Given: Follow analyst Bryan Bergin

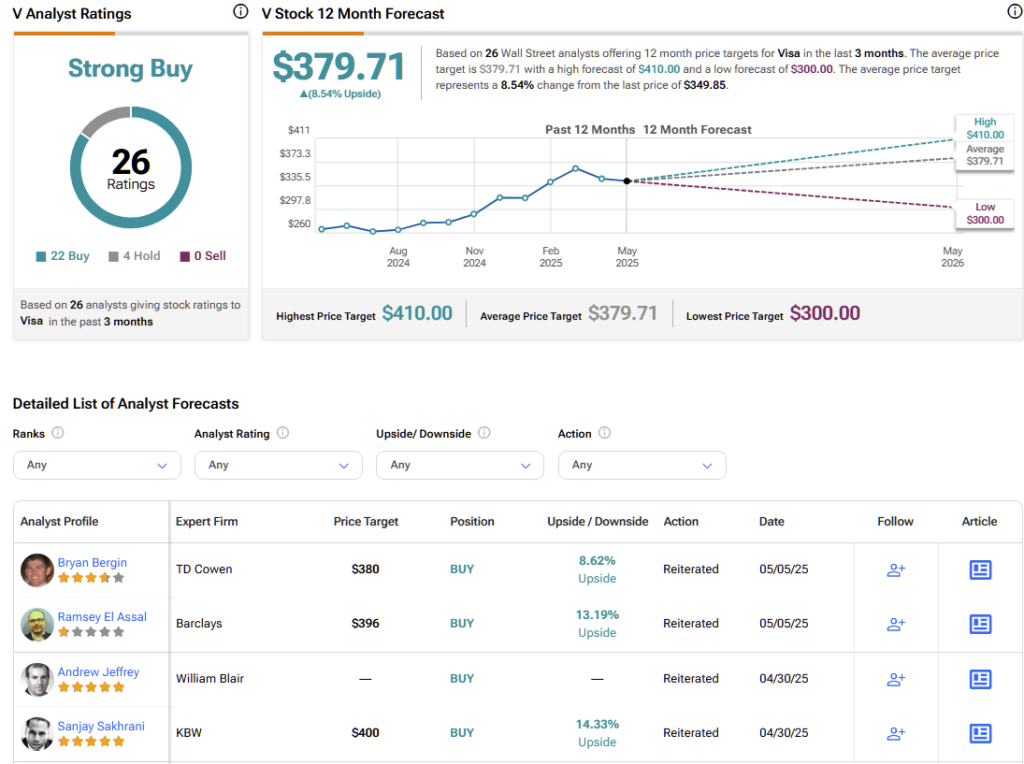Looking at the screenshot, I should click(x=895, y=569).
